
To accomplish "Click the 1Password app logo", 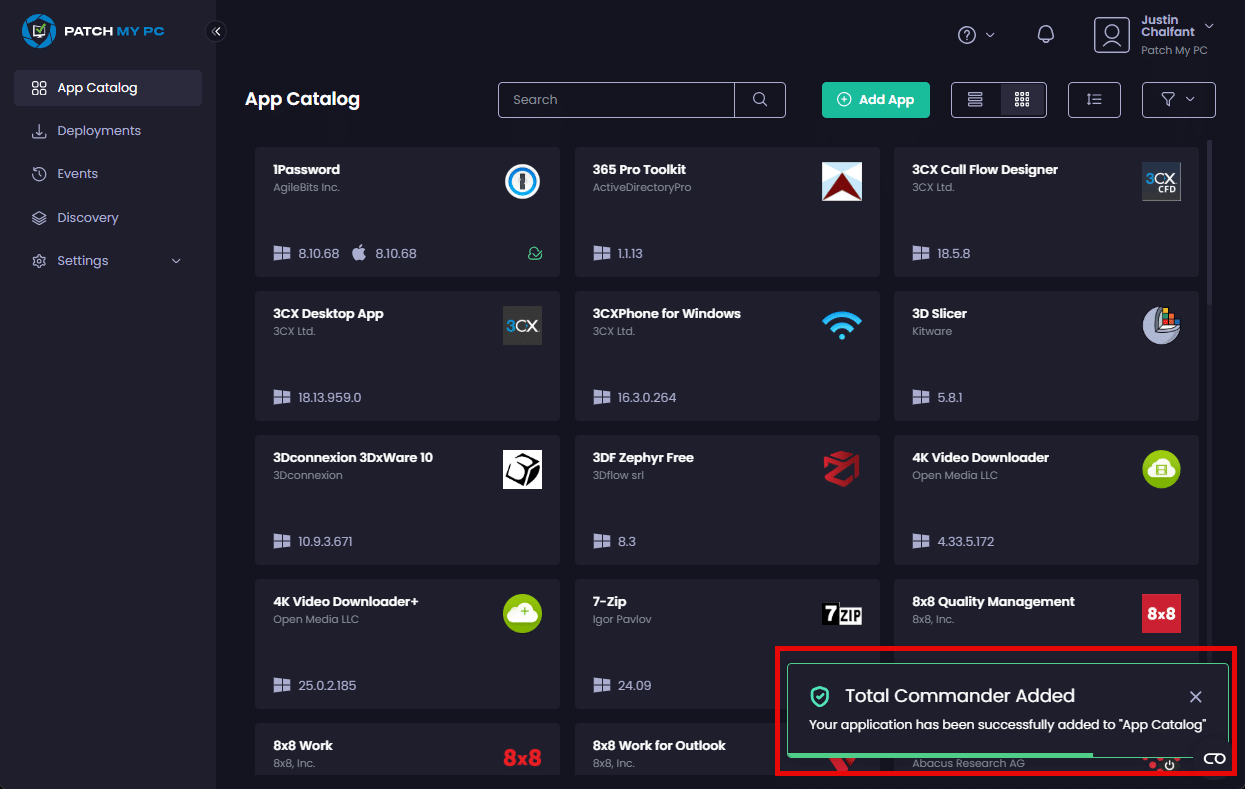I will [x=522, y=182].
